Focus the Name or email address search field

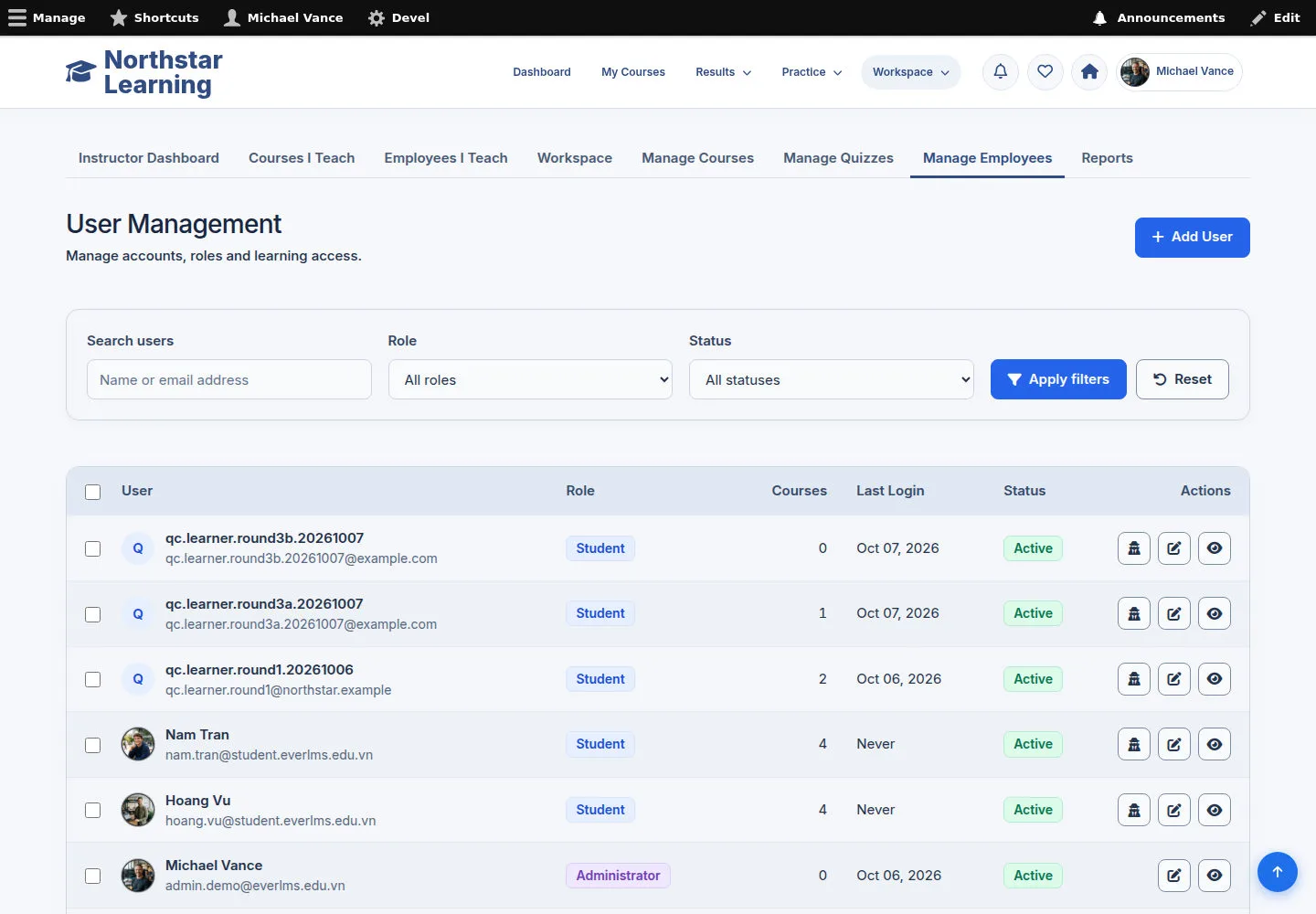click(229, 379)
